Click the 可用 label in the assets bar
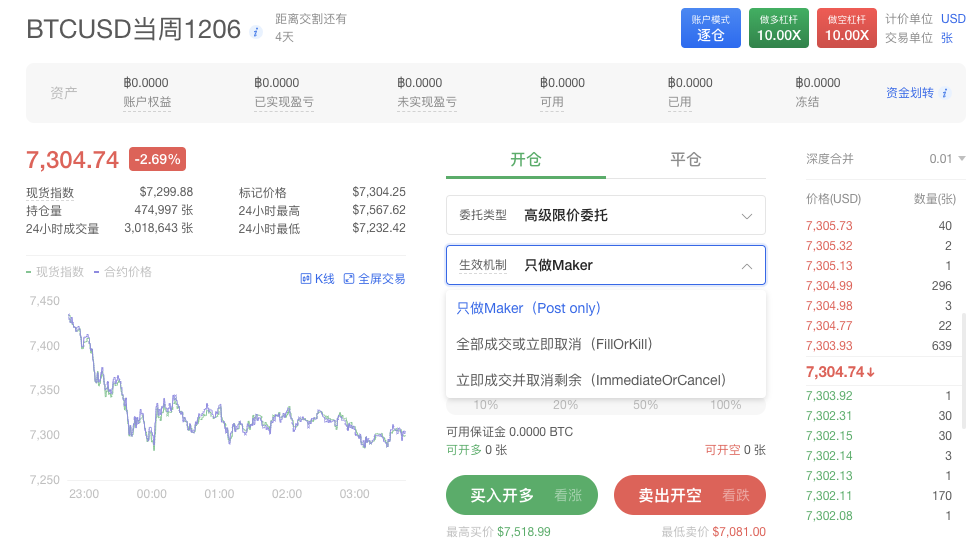977x541 pixels. click(x=551, y=102)
